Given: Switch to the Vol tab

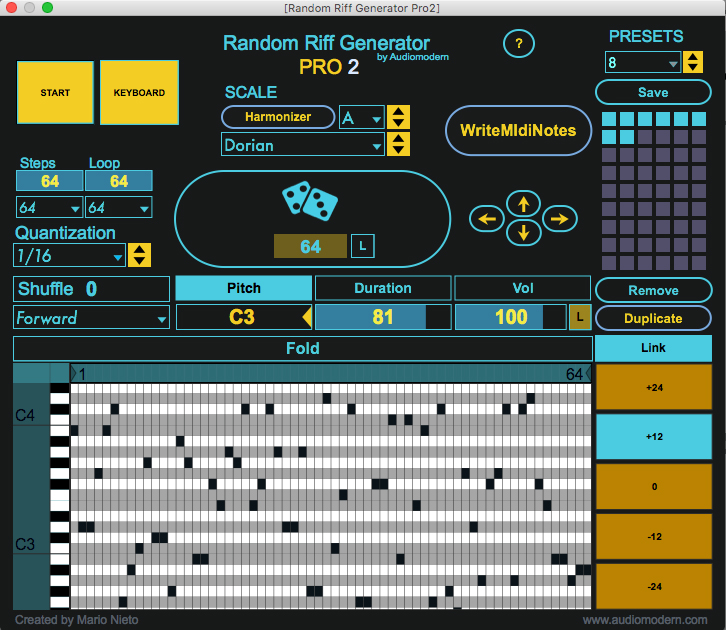Looking at the screenshot, I should [x=523, y=288].
